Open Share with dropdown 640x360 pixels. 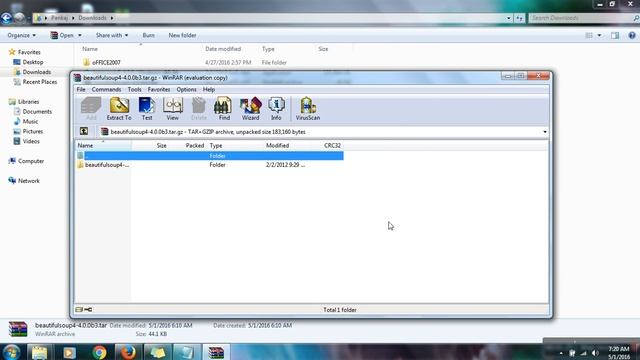[x=112, y=36]
